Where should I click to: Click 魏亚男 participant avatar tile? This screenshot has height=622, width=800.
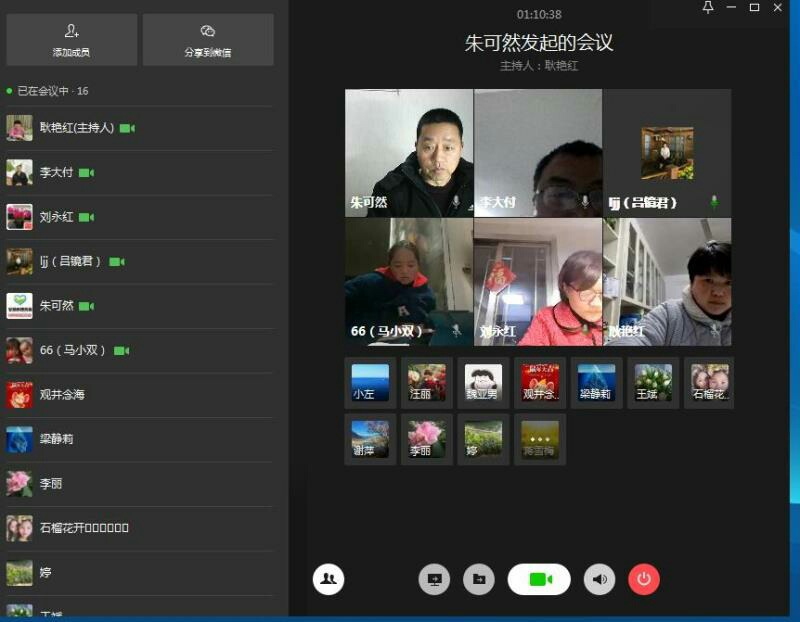click(x=483, y=382)
